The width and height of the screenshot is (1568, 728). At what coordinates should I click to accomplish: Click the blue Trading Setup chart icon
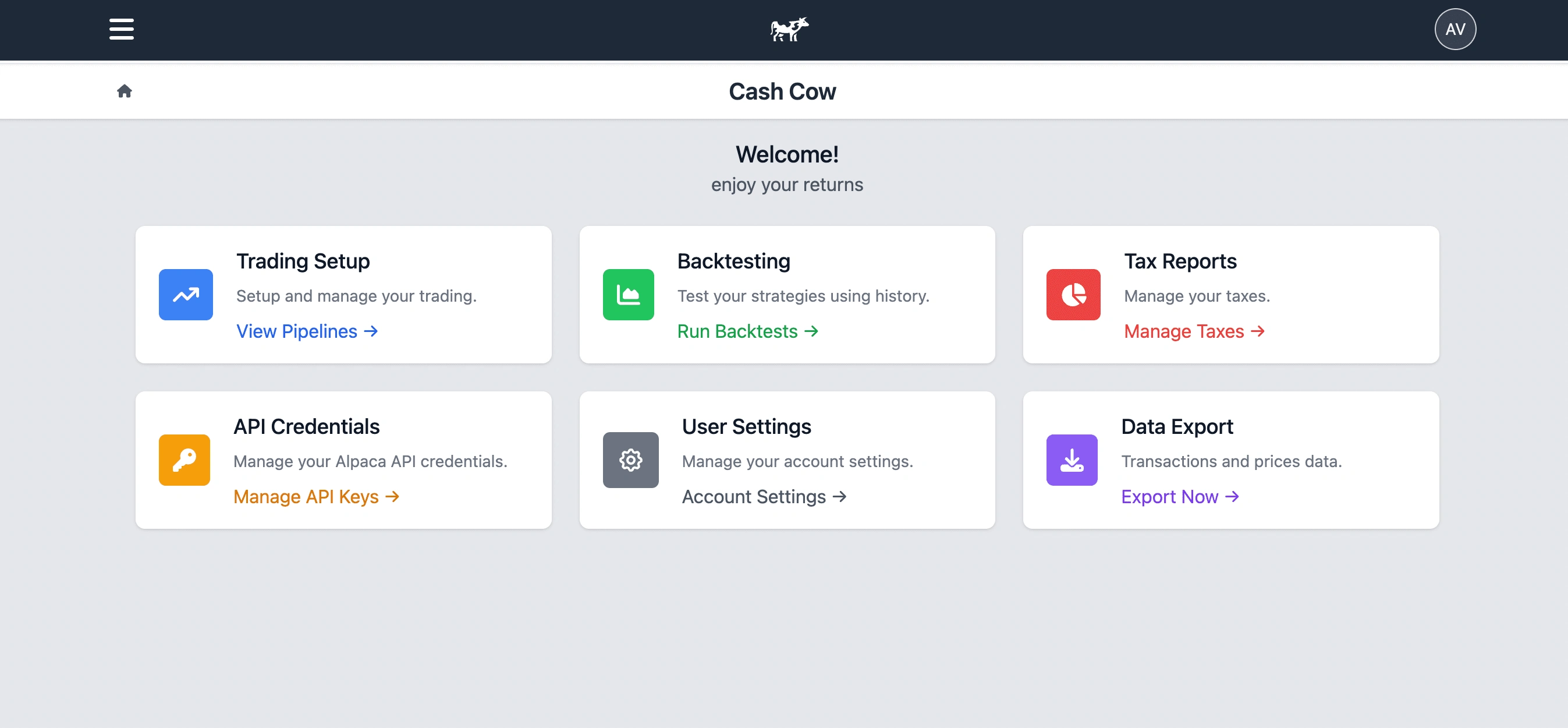(x=186, y=295)
